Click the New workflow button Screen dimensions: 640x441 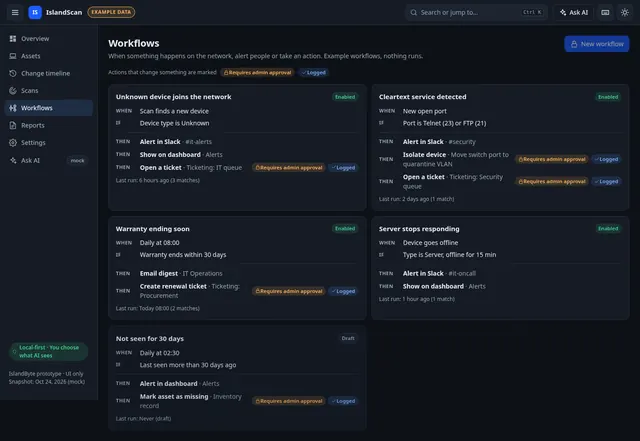(x=597, y=44)
